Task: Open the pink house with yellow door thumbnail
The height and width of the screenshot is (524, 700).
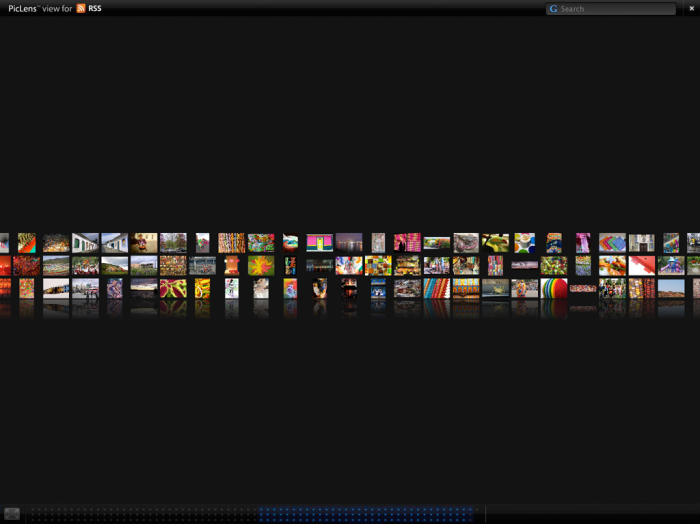Action: pos(320,243)
